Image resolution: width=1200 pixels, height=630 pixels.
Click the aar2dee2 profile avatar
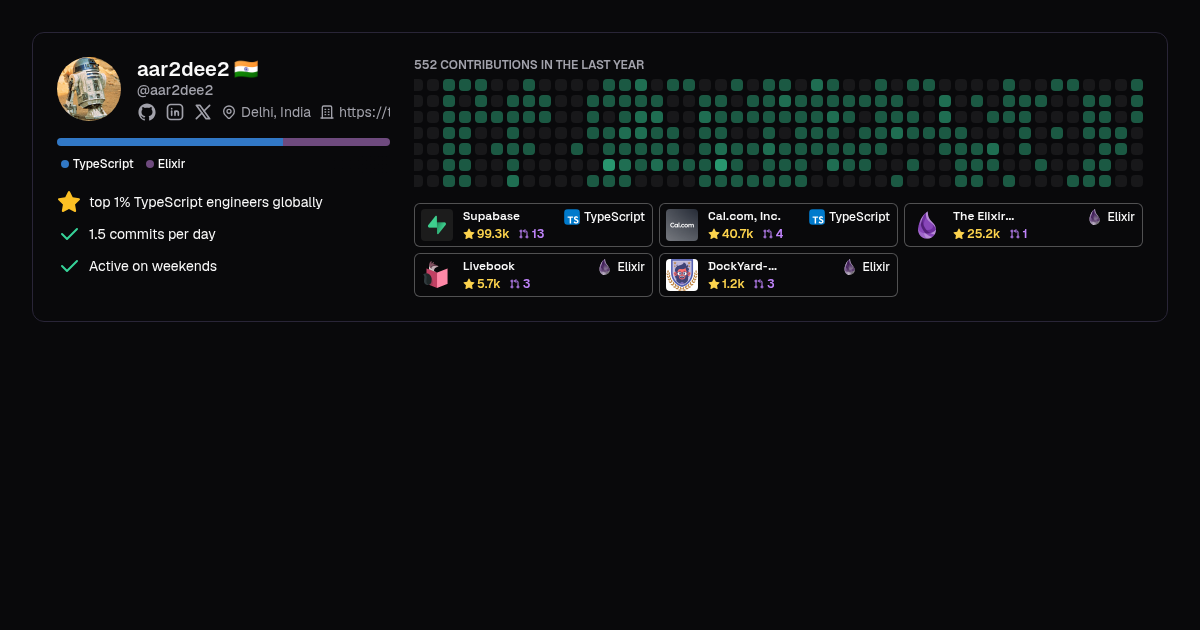[x=89, y=89]
